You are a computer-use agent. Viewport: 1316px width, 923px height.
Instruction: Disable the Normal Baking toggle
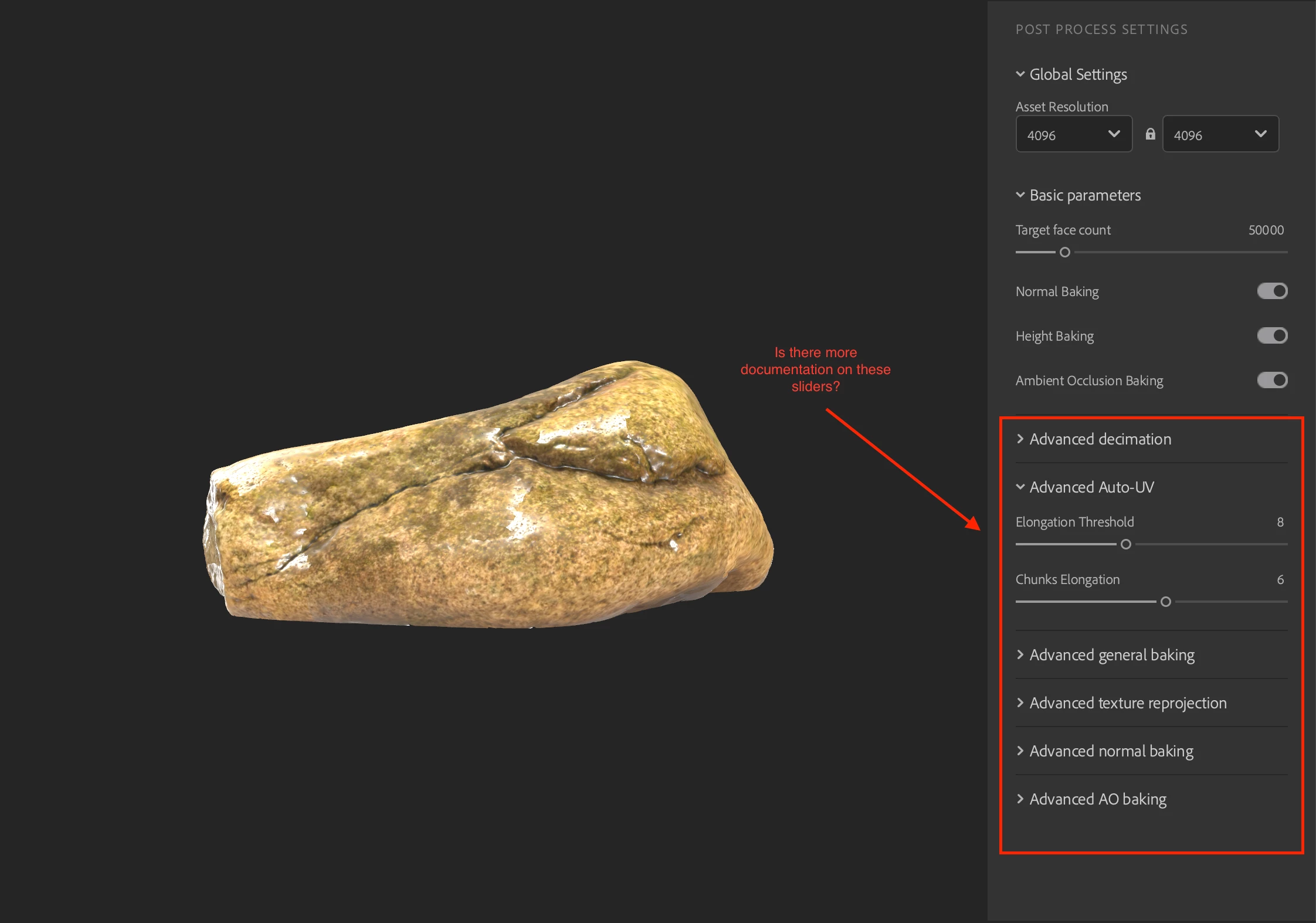tap(1272, 291)
